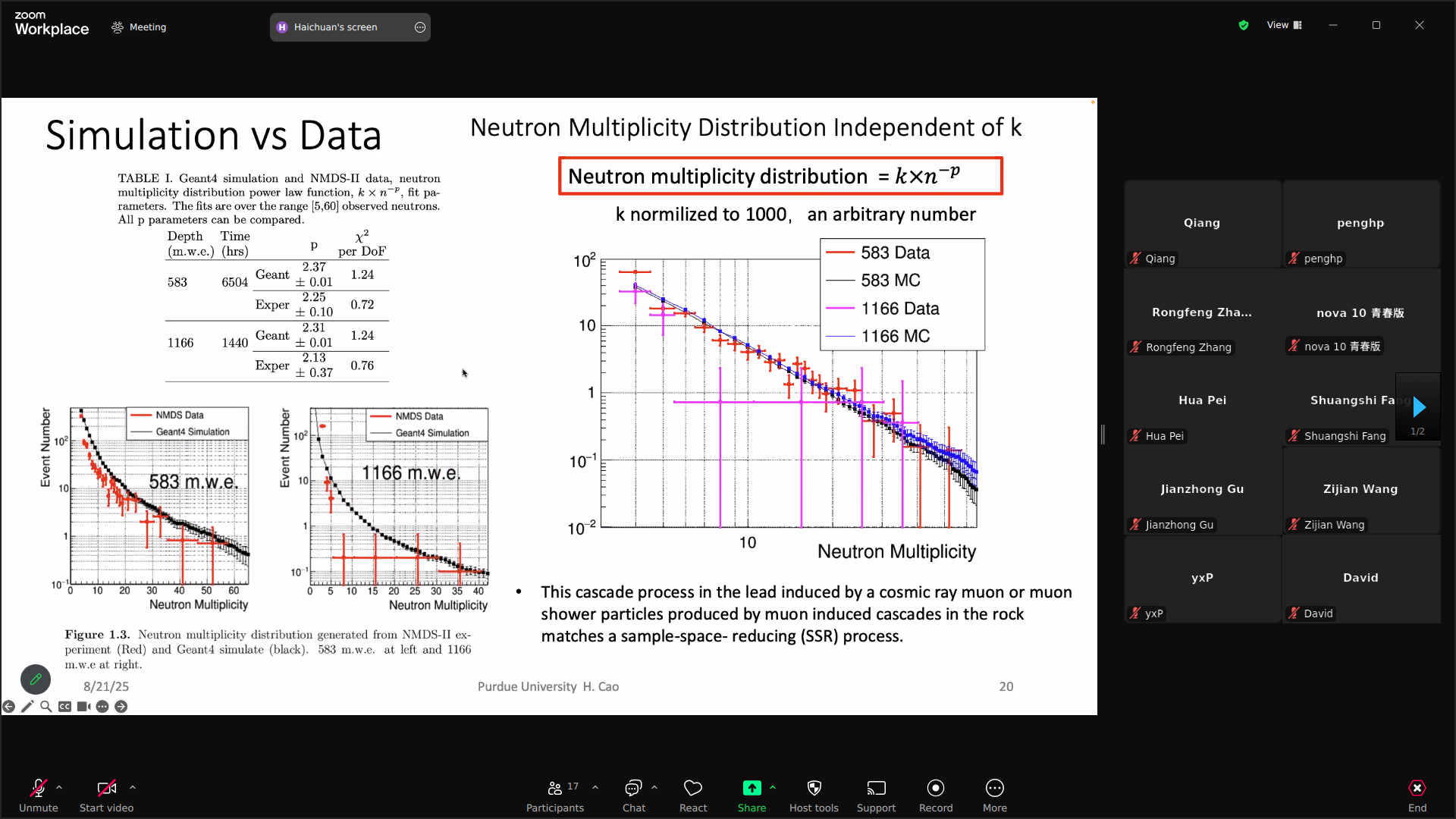Click muted mic icon beside penghp's name
The width and height of the screenshot is (1456, 819).
tap(1294, 259)
